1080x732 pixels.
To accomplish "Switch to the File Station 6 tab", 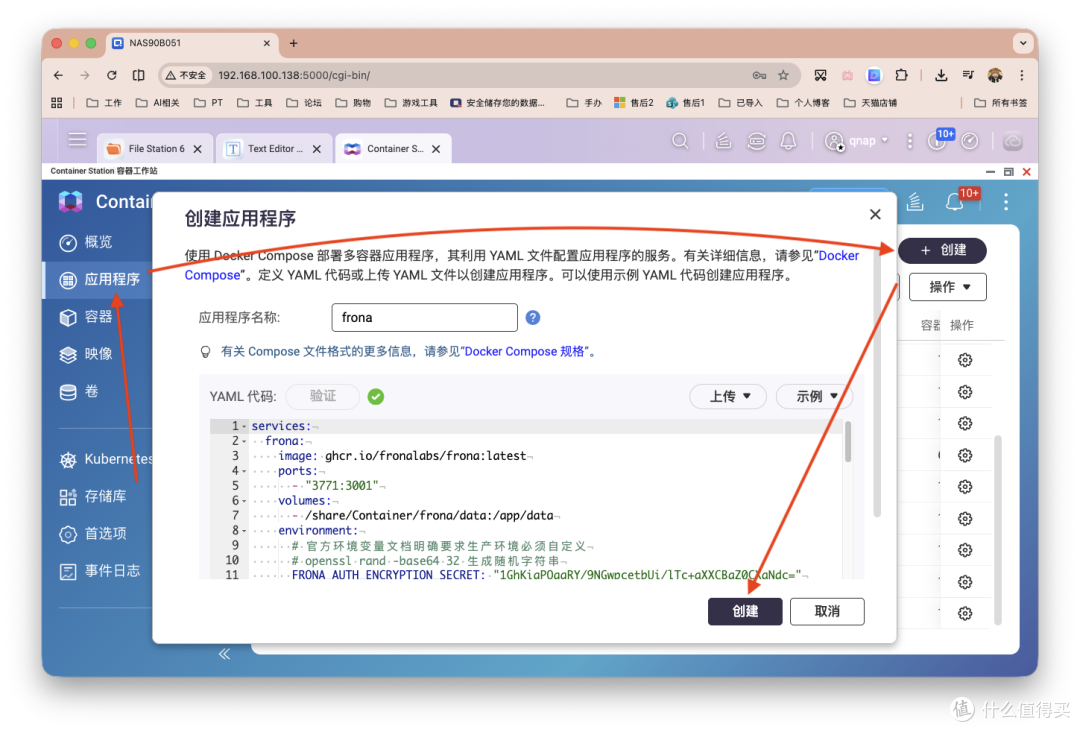I will [154, 149].
